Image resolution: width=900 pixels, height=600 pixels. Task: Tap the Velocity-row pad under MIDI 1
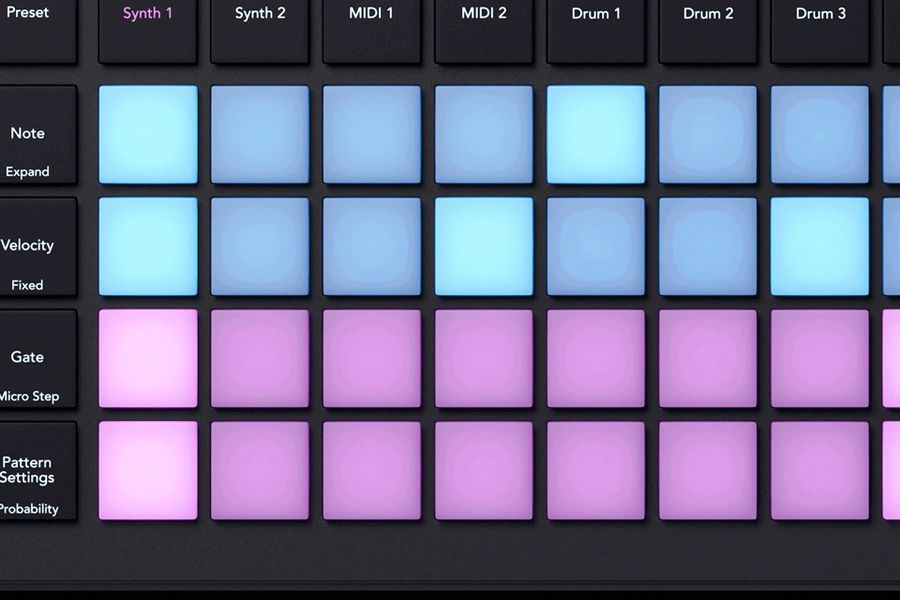click(x=372, y=246)
